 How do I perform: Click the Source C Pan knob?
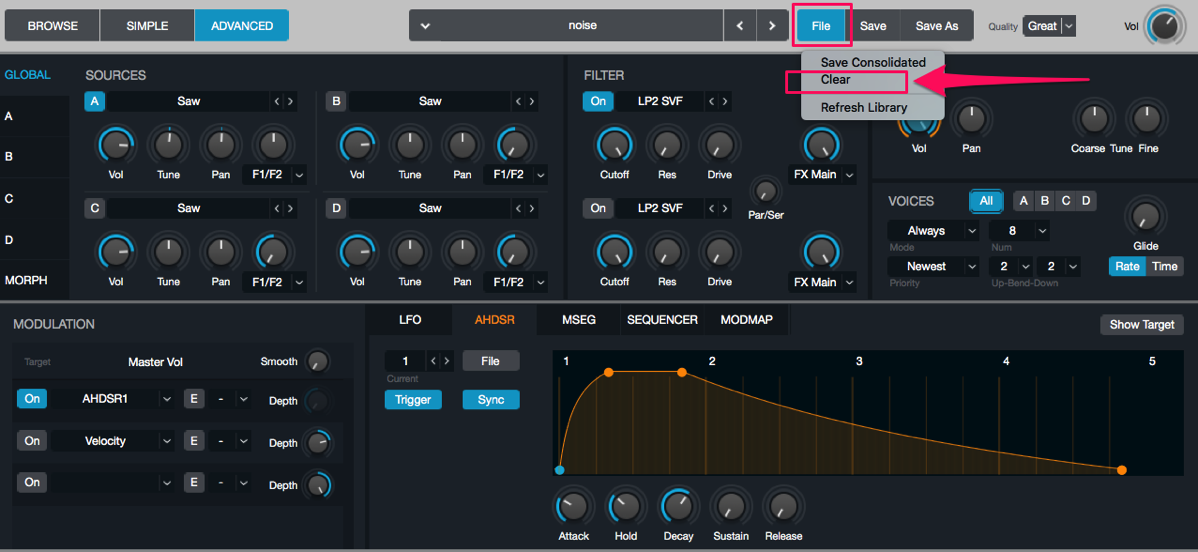pyautogui.click(x=221, y=251)
